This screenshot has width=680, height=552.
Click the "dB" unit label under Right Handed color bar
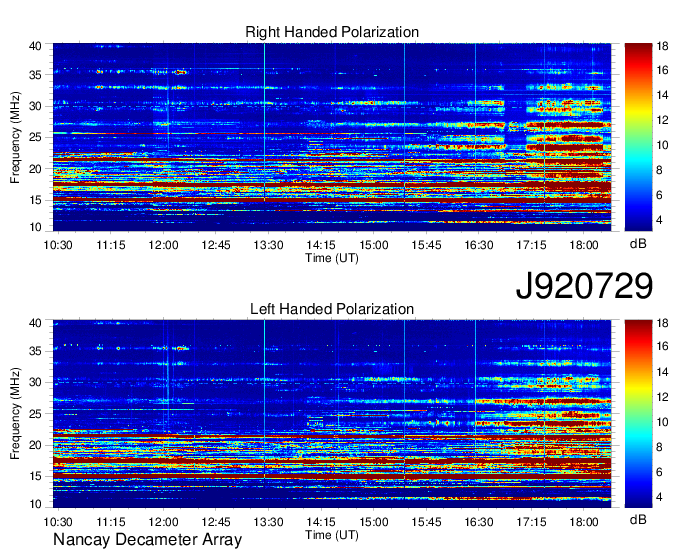pyautogui.click(x=638, y=244)
